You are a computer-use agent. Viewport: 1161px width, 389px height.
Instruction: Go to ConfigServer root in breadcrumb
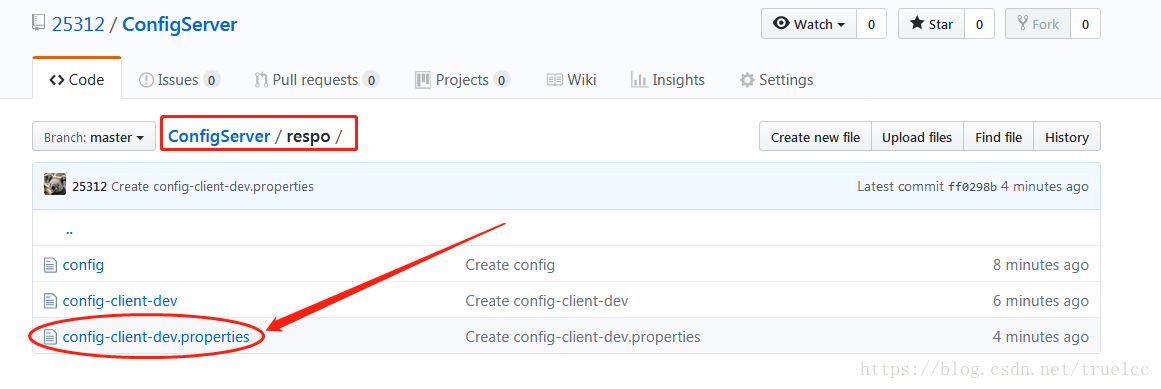219,136
